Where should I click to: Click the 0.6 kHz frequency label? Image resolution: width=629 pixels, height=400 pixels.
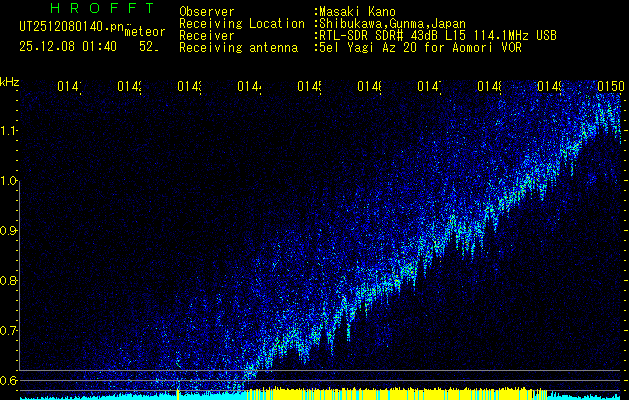pyautogui.click(x=8, y=380)
